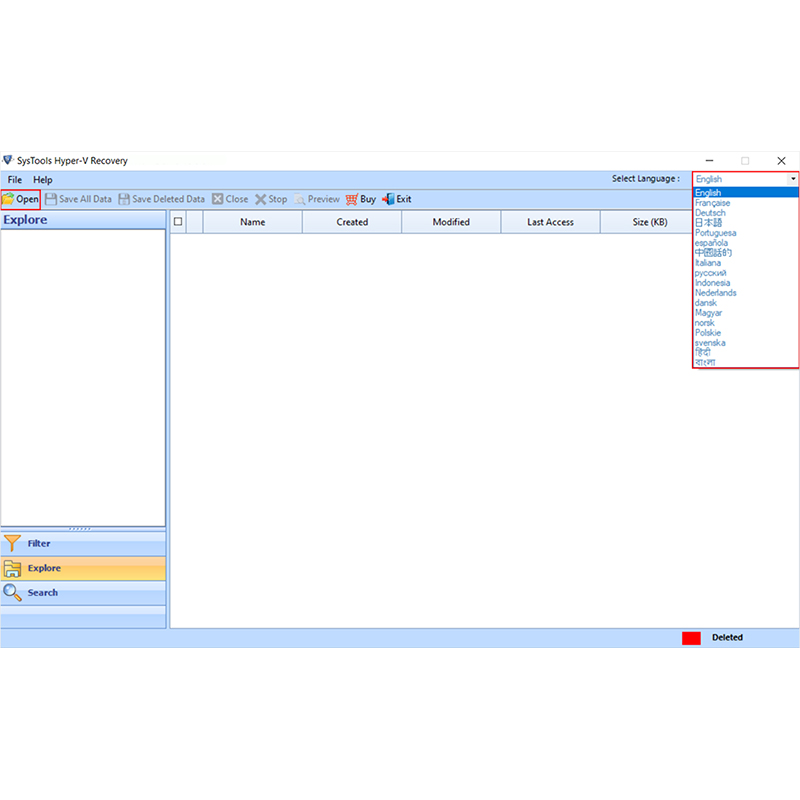Choose English from the language list

(x=746, y=192)
